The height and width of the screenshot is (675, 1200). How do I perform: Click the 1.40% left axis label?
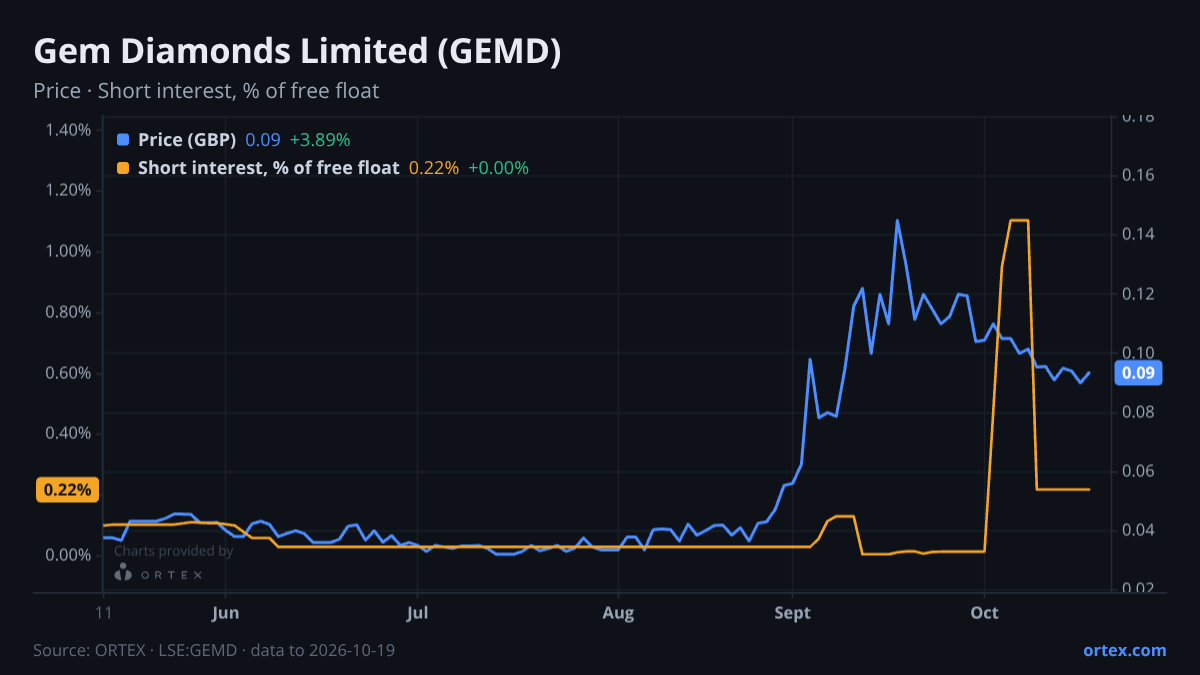(68, 130)
